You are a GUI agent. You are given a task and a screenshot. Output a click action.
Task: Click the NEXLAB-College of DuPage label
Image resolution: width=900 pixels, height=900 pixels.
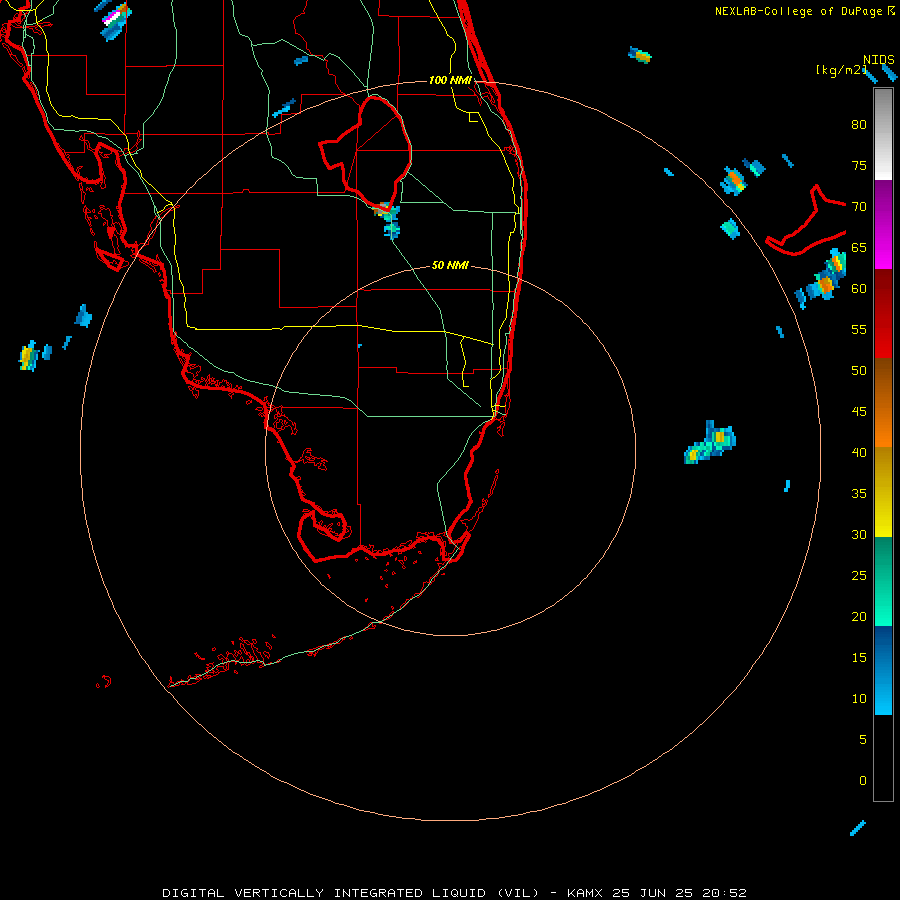coord(804,11)
